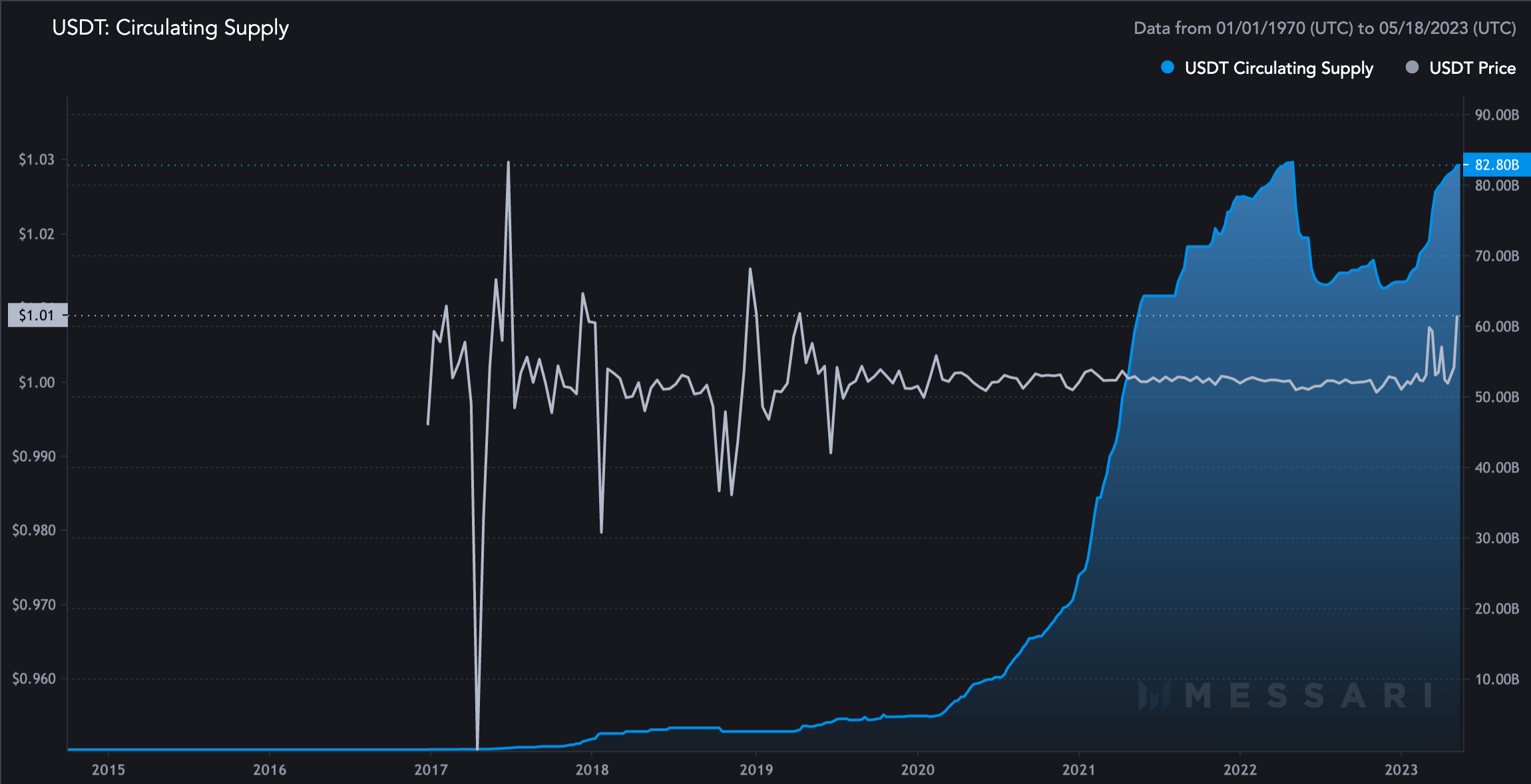
Task: Click the 90.00B label on right axis
Action: point(1496,115)
